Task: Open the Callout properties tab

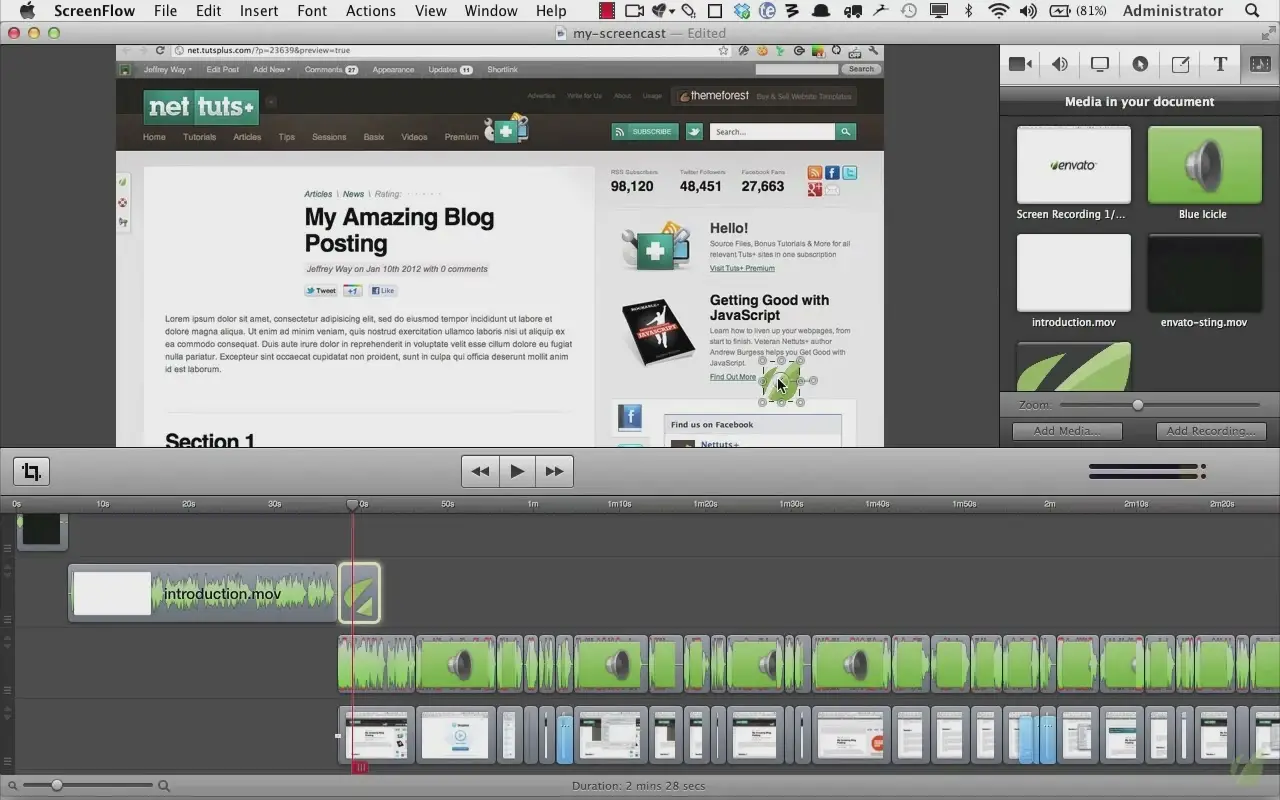Action: (1140, 64)
